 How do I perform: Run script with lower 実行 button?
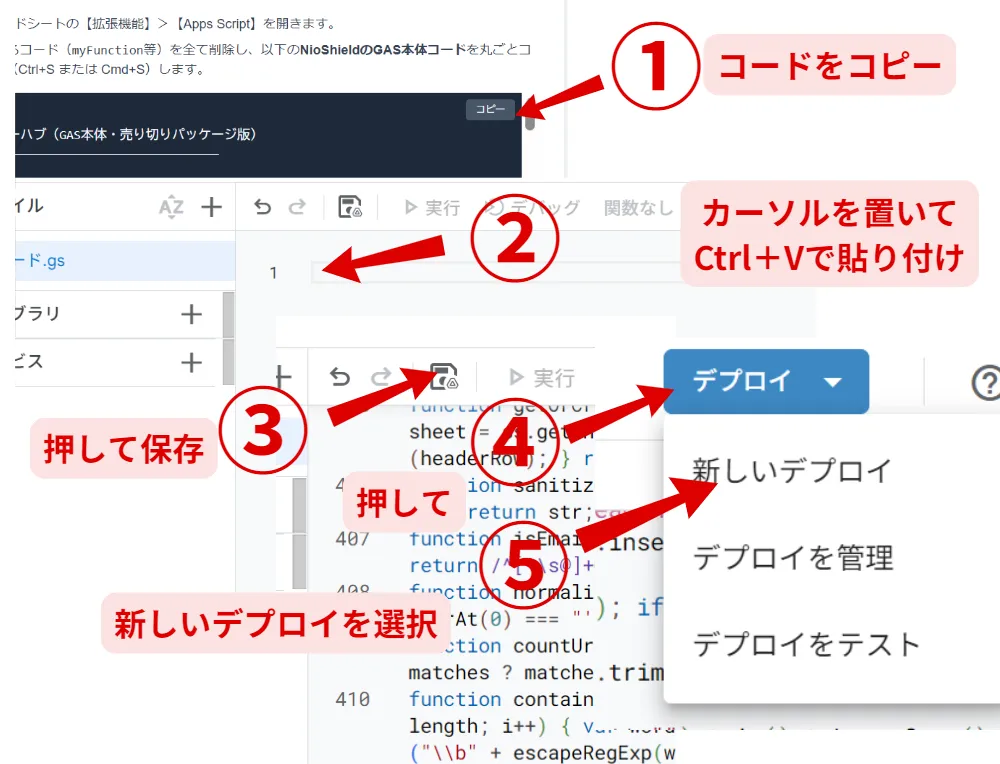(542, 378)
